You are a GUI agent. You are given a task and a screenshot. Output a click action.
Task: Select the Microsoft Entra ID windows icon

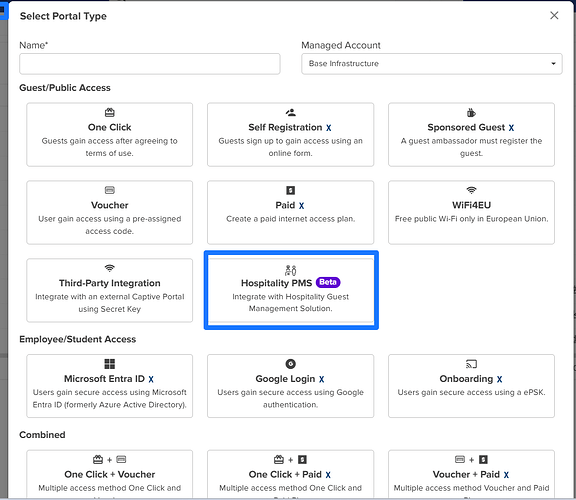click(x=109, y=364)
